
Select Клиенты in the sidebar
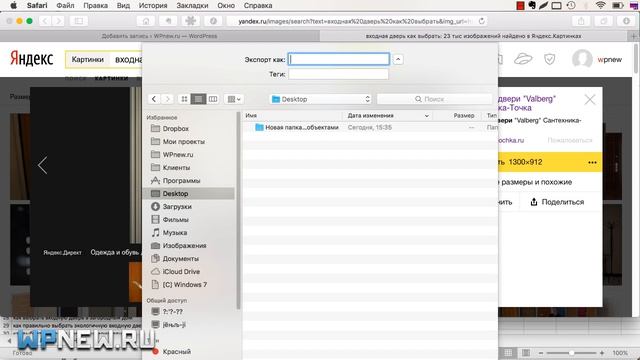click(189, 167)
